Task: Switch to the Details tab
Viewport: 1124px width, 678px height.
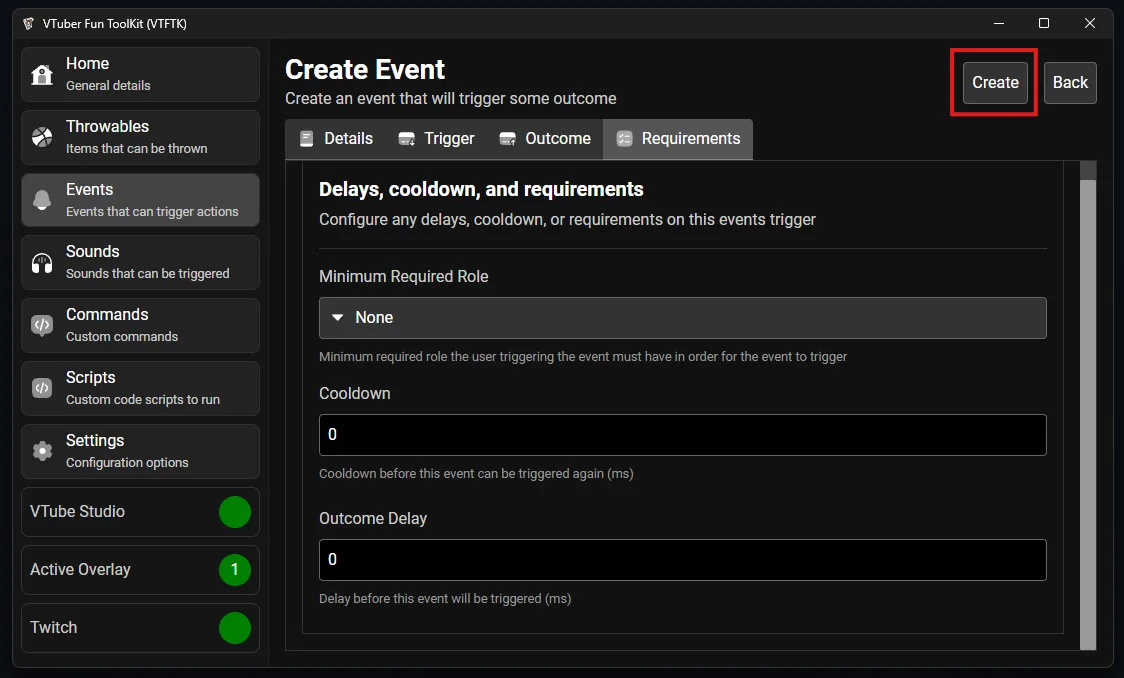Action: pos(336,139)
